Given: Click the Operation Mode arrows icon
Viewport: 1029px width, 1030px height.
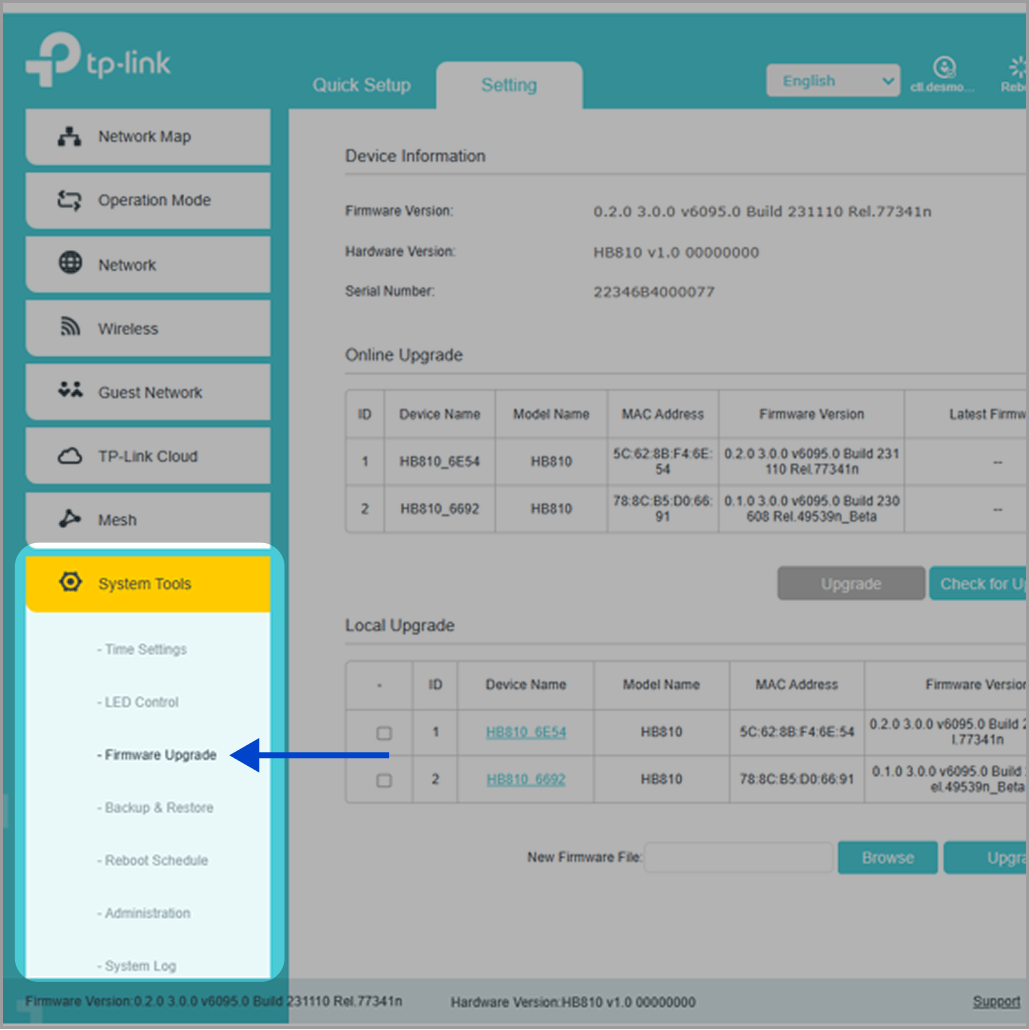Looking at the screenshot, I should point(70,200).
